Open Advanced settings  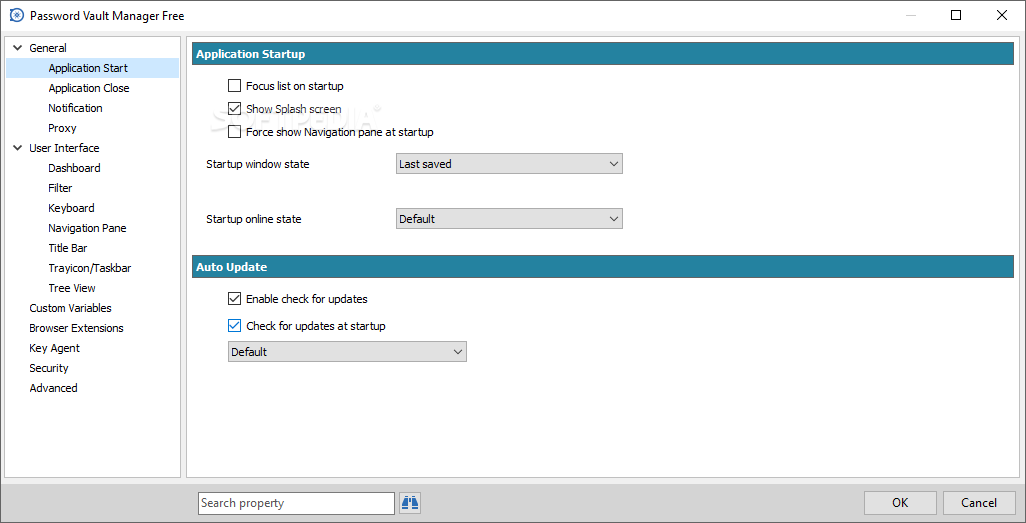[x=54, y=388]
